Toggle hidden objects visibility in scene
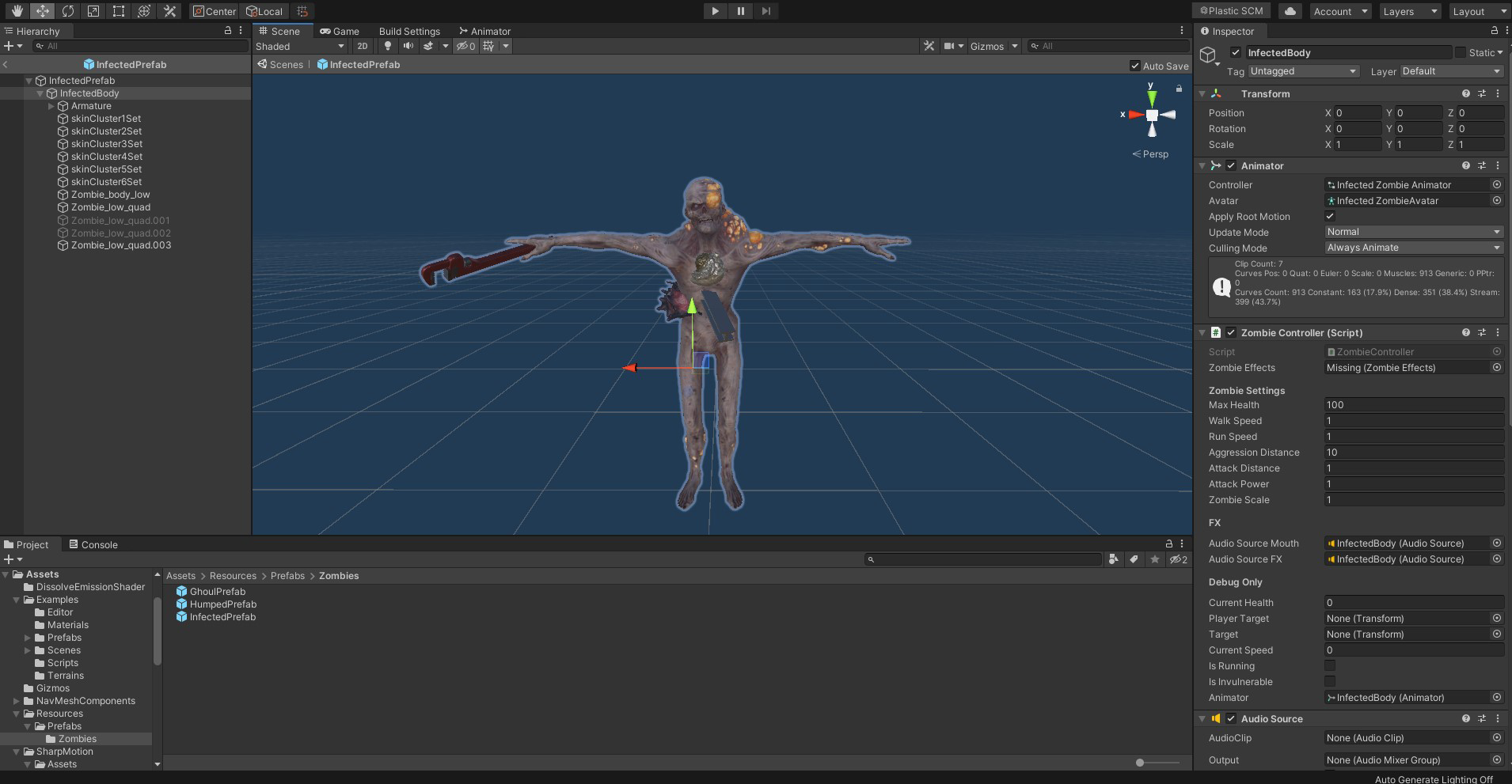 (466, 46)
